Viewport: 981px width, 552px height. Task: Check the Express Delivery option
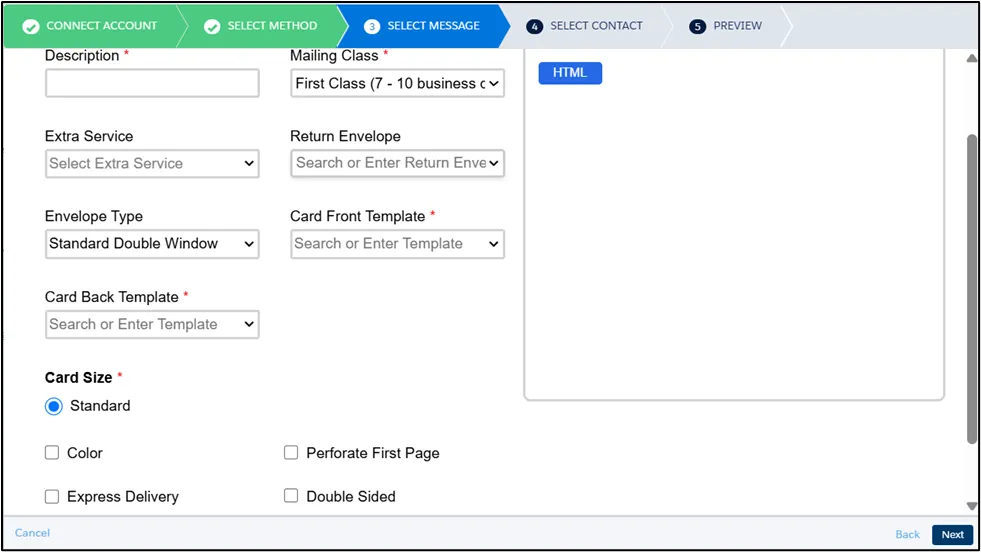point(52,496)
